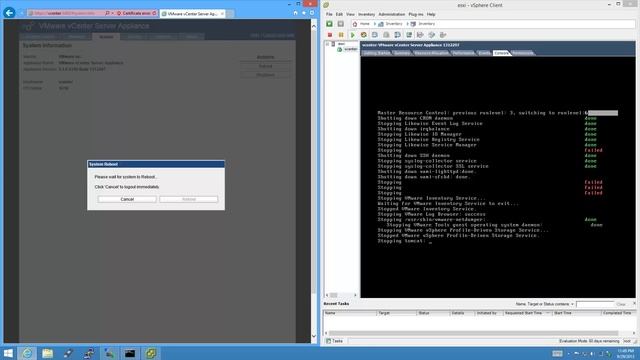Open File Explorer from the taskbar

[47, 353]
